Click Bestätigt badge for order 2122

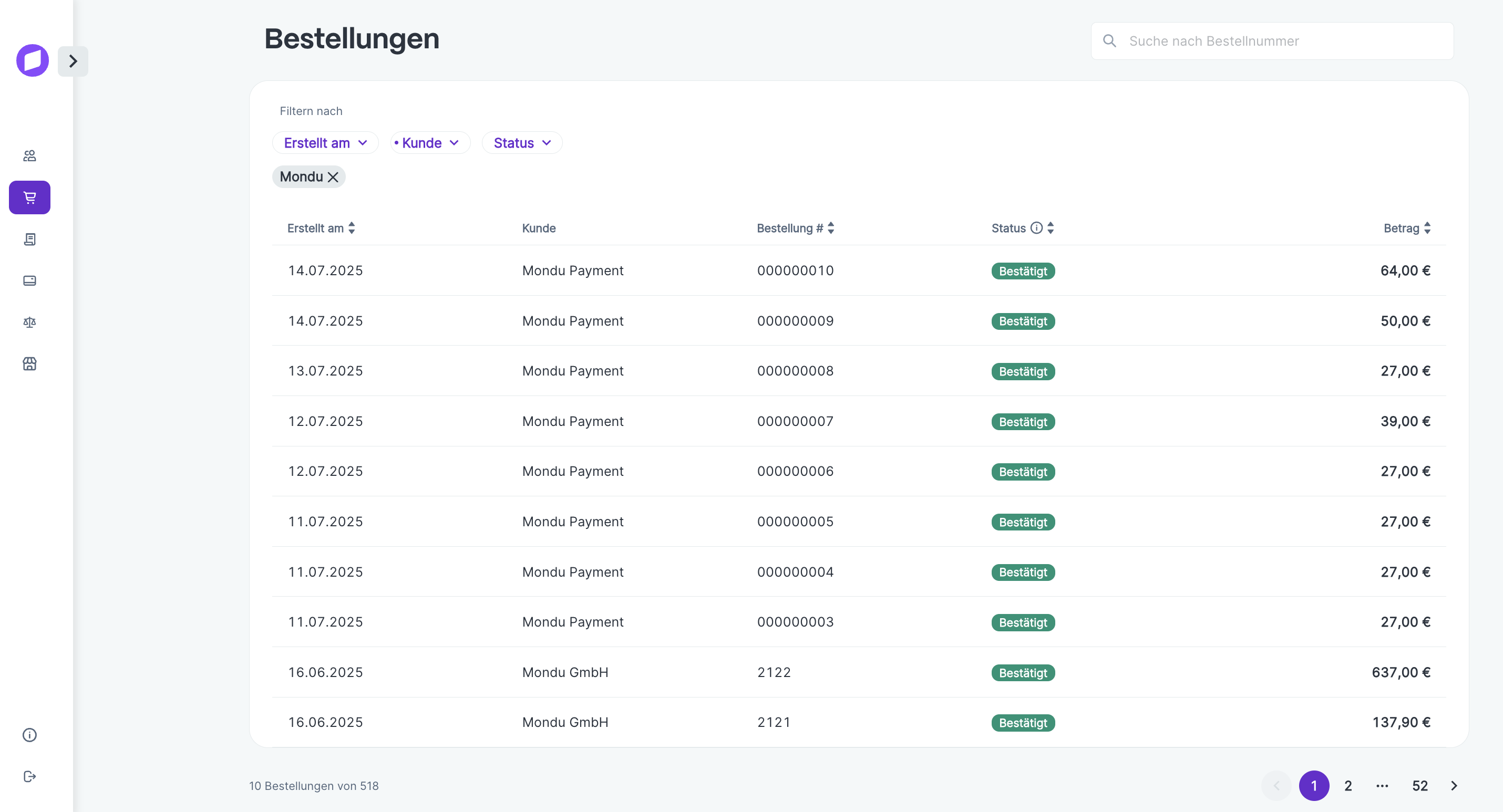1023,673
